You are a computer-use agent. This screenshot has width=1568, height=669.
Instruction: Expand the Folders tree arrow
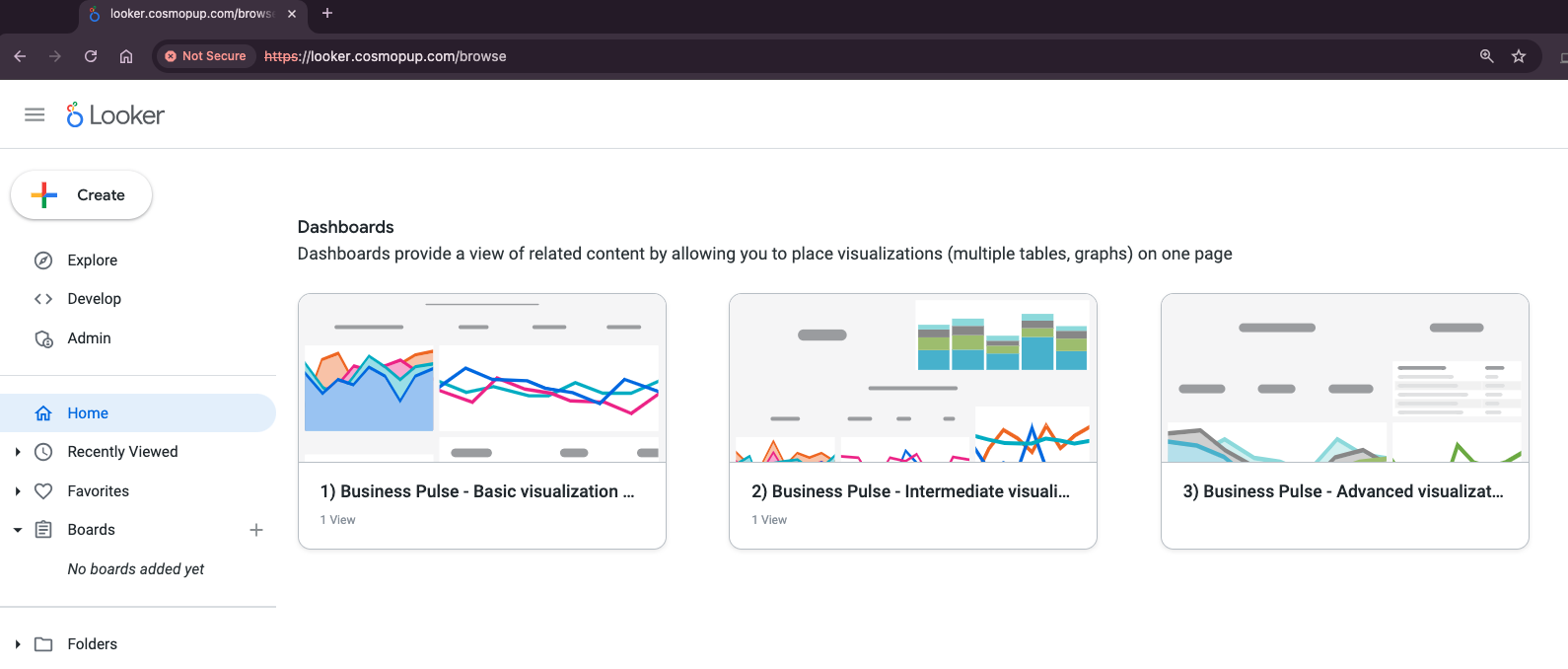point(18,644)
